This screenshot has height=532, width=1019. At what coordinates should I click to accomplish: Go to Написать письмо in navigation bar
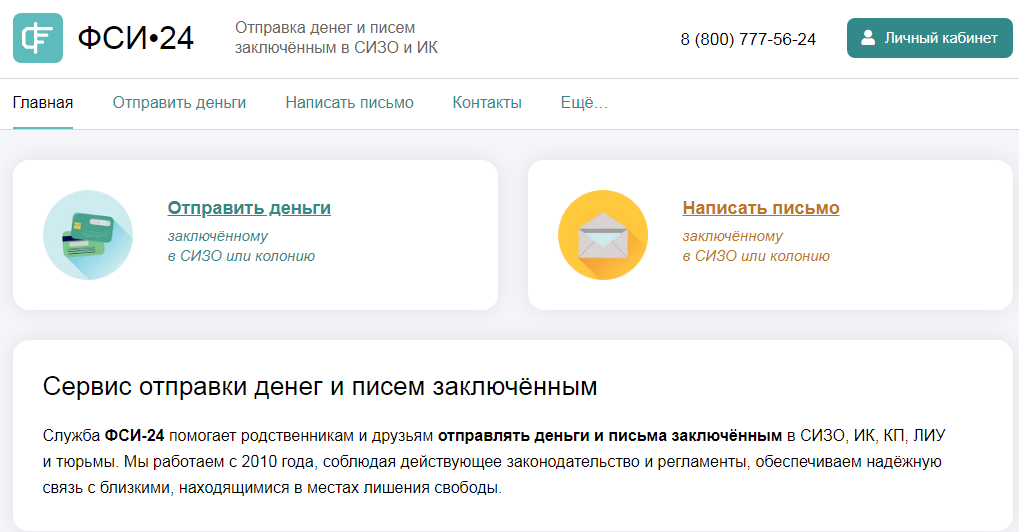click(x=349, y=102)
